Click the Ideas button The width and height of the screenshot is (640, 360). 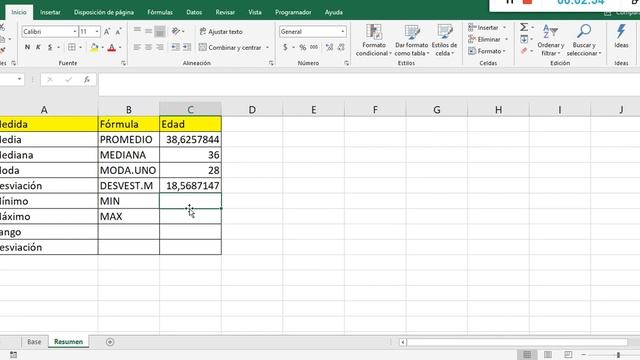tap(621, 37)
